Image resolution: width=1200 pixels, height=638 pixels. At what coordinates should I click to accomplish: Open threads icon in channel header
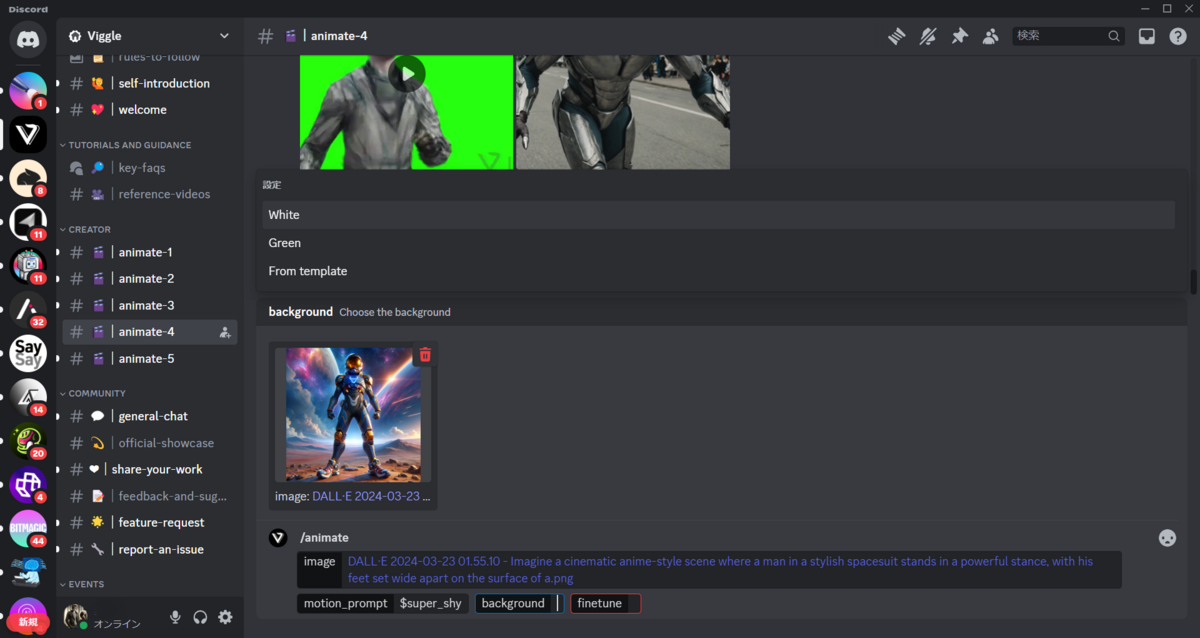pos(897,36)
